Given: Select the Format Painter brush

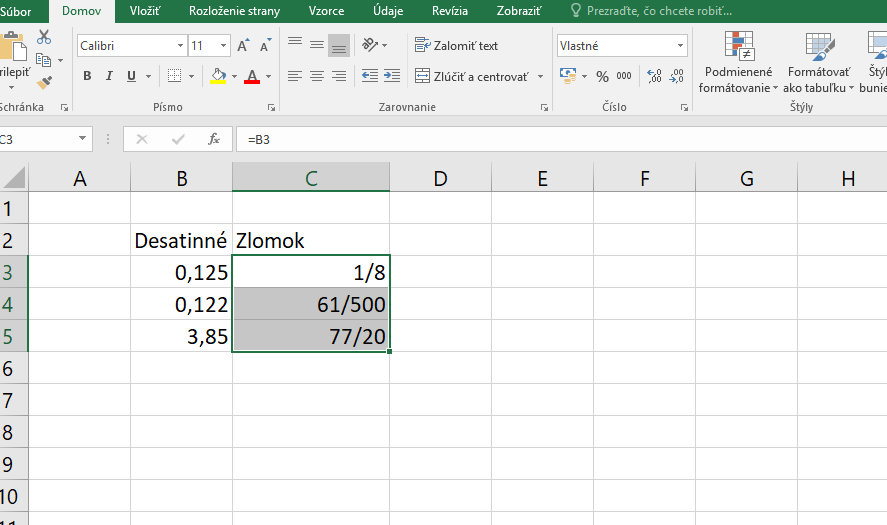Looking at the screenshot, I should (x=44, y=83).
